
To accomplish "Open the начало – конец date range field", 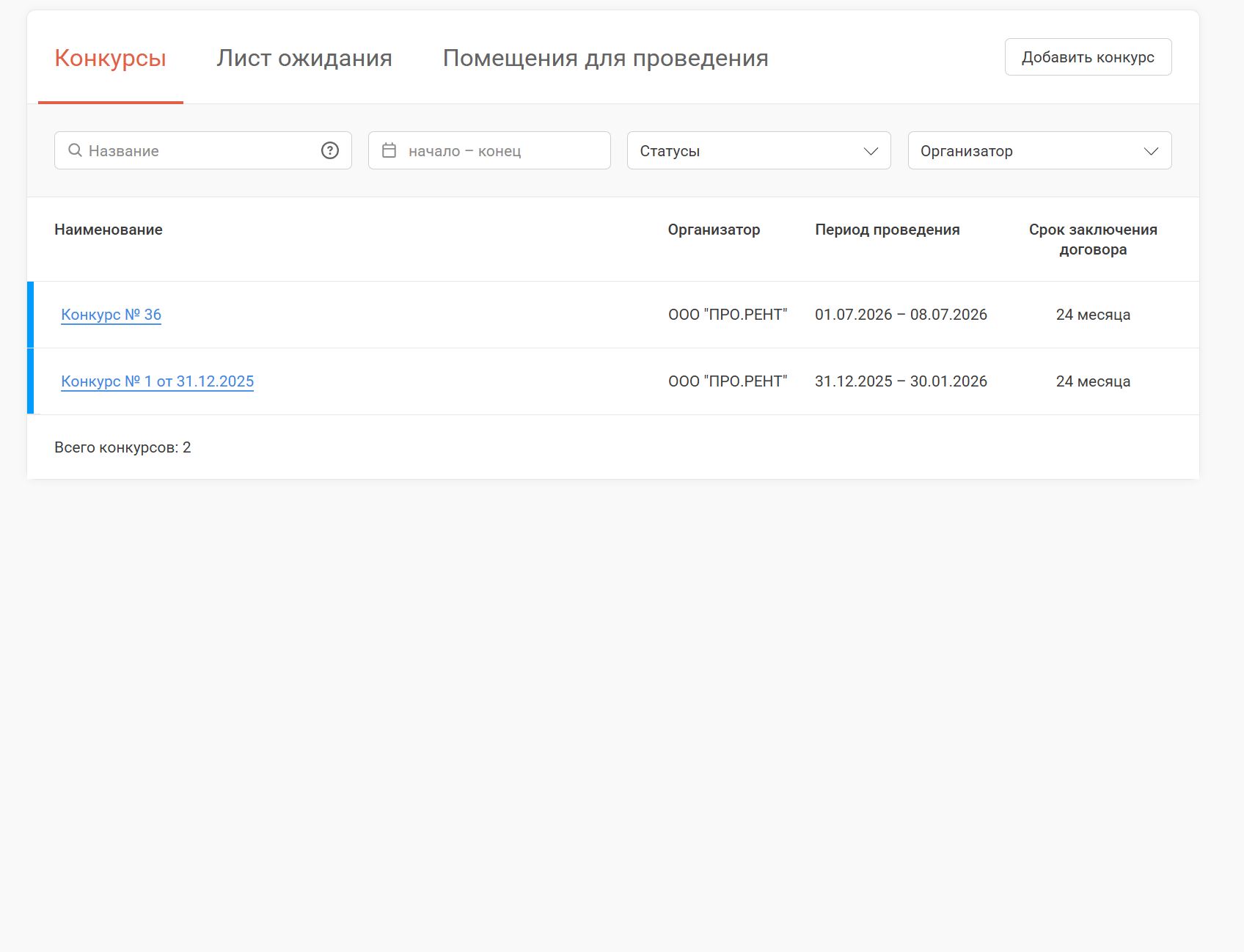I will click(489, 150).
